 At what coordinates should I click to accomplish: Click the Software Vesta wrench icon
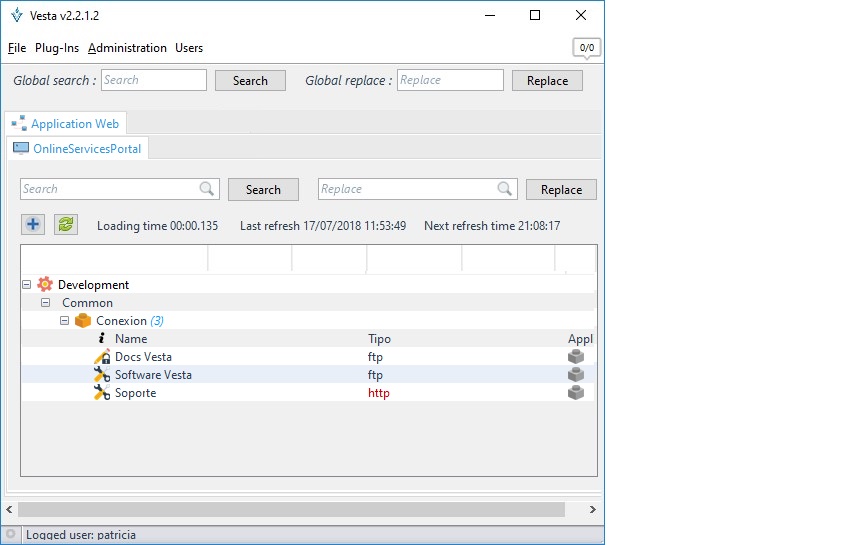(x=101, y=375)
